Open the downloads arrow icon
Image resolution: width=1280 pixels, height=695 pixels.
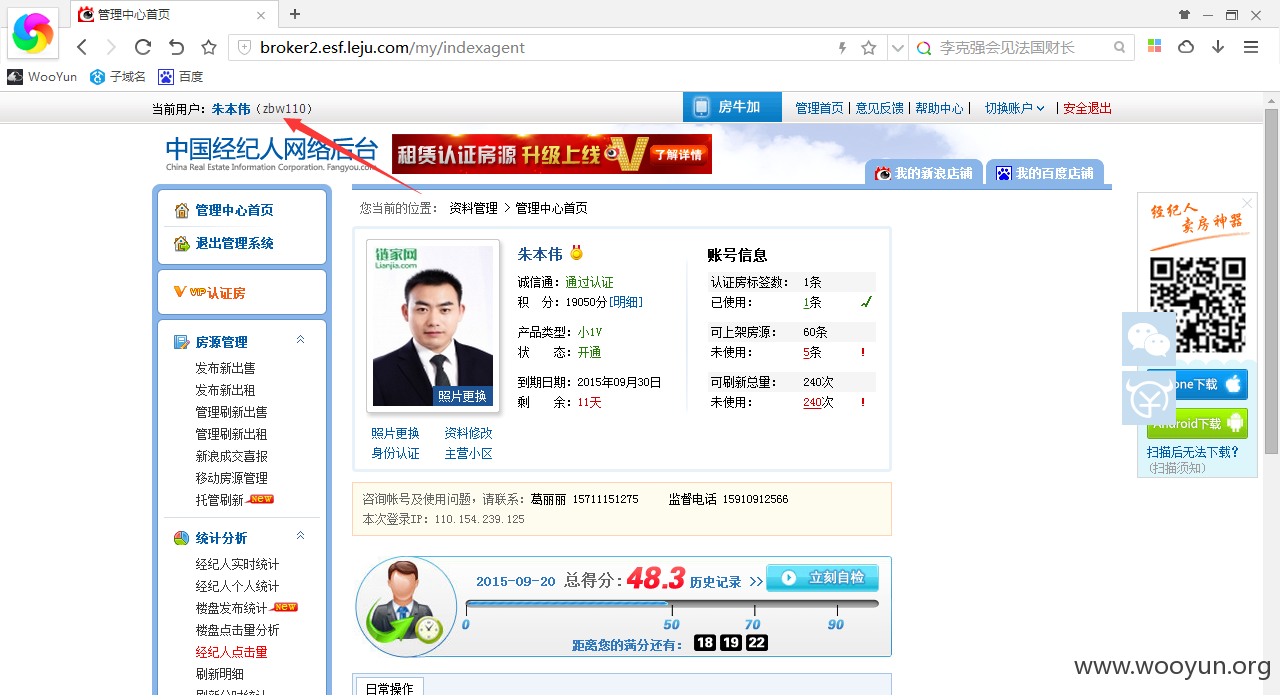coord(1218,47)
